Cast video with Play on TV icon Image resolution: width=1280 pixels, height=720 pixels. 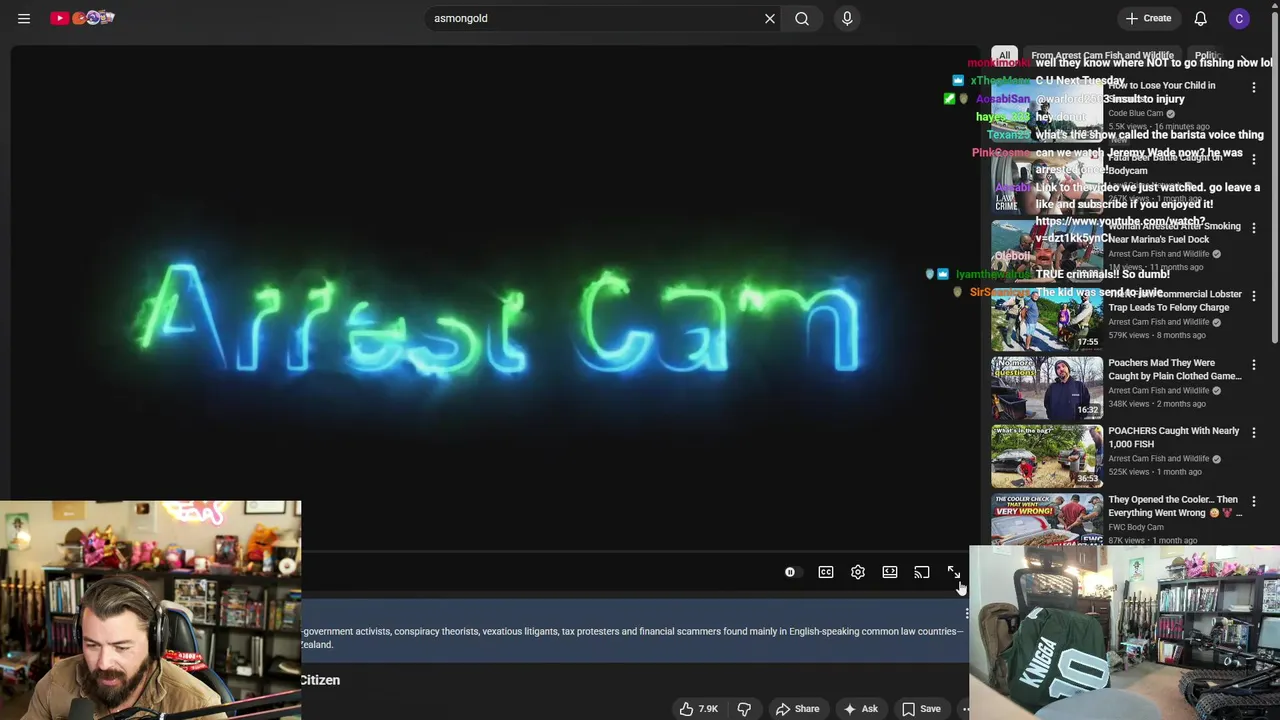point(922,572)
